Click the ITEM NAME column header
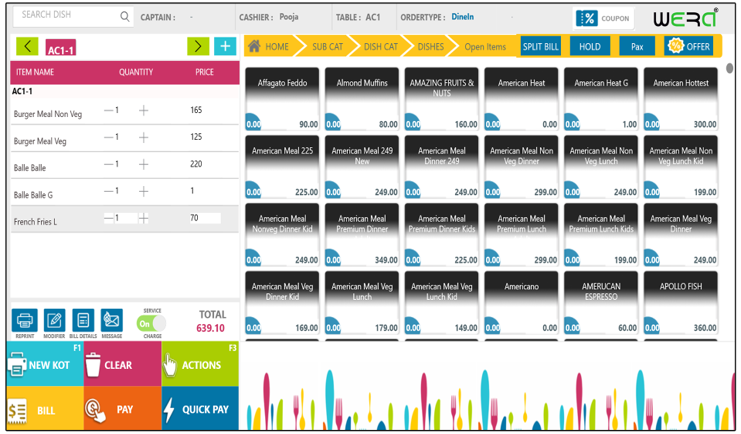This screenshot has height=434, width=741. click(35, 72)
